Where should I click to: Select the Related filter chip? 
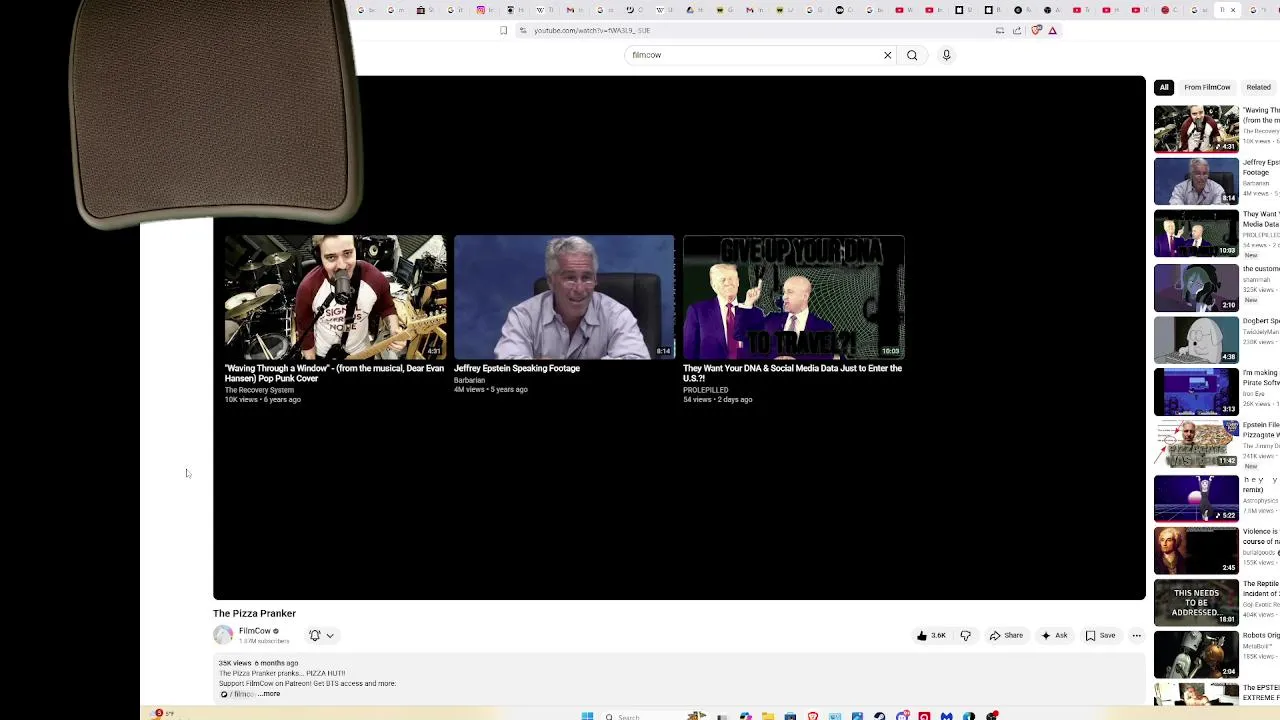pyautogui.click(x=1258, y=87)
